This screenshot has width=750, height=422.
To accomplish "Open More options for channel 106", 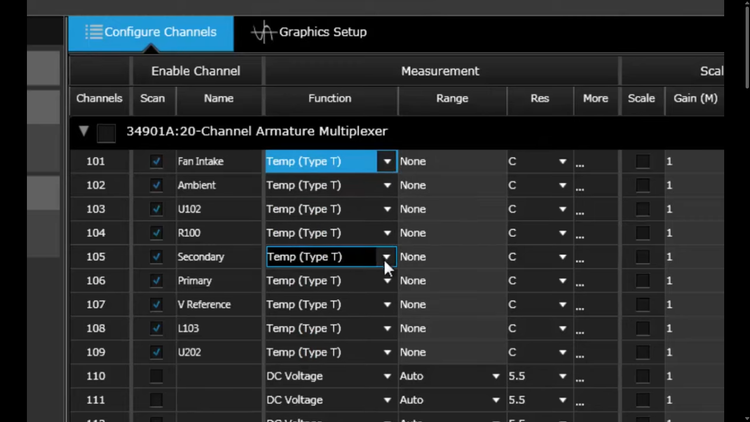I will 580,282.
